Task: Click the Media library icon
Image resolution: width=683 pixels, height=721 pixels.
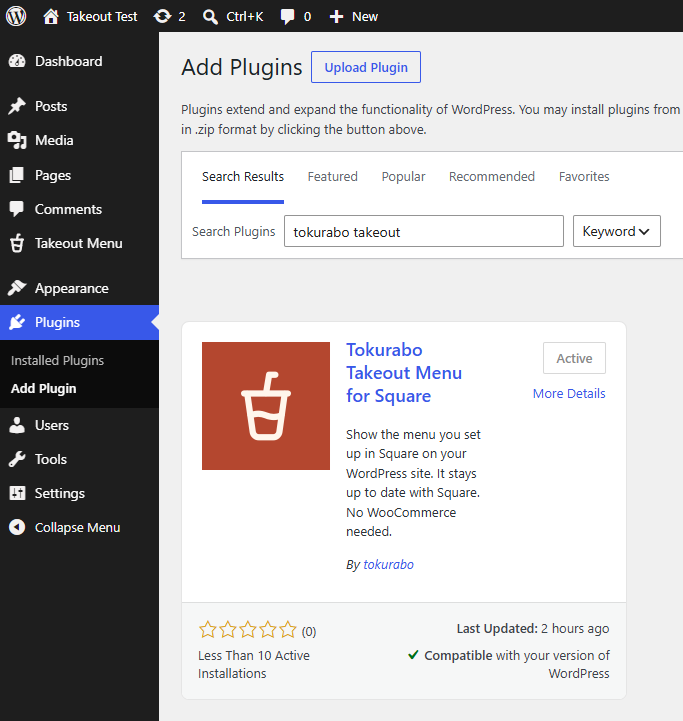Action: point(17,140)
